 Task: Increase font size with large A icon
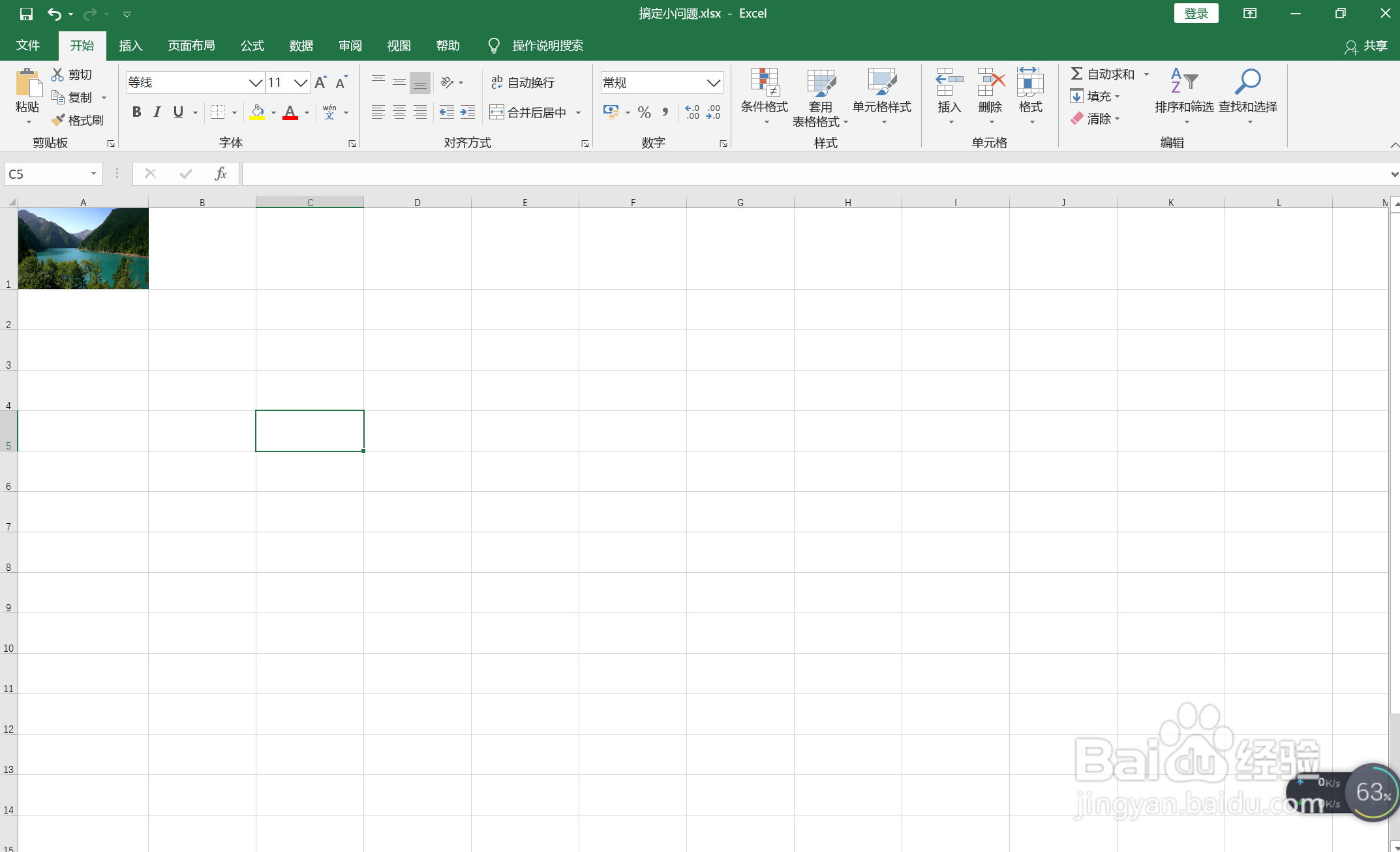pos(320,82)
